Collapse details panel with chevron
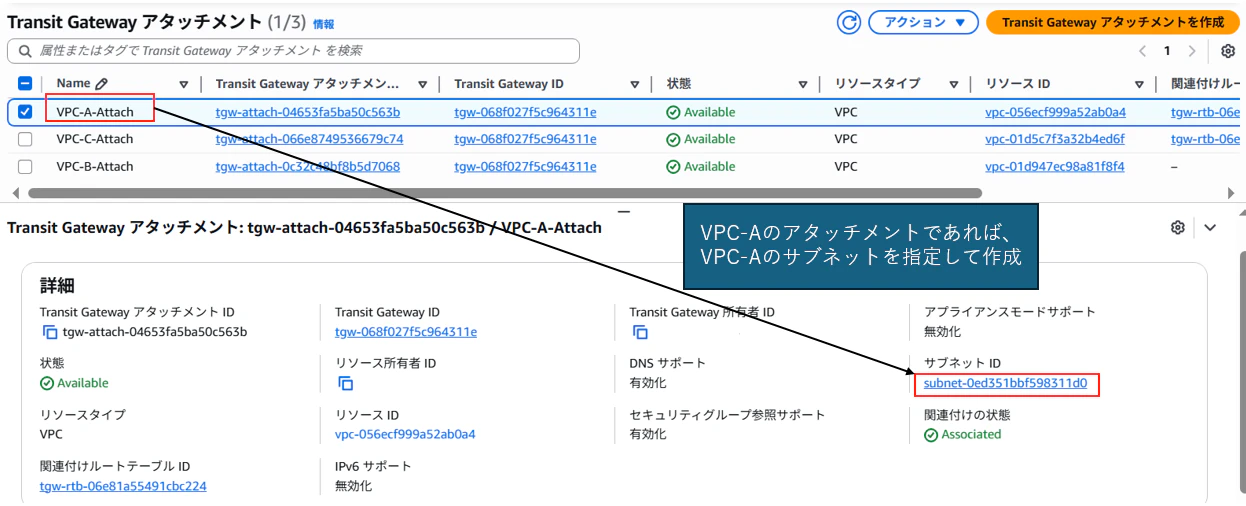 (x=1210, y=227)
